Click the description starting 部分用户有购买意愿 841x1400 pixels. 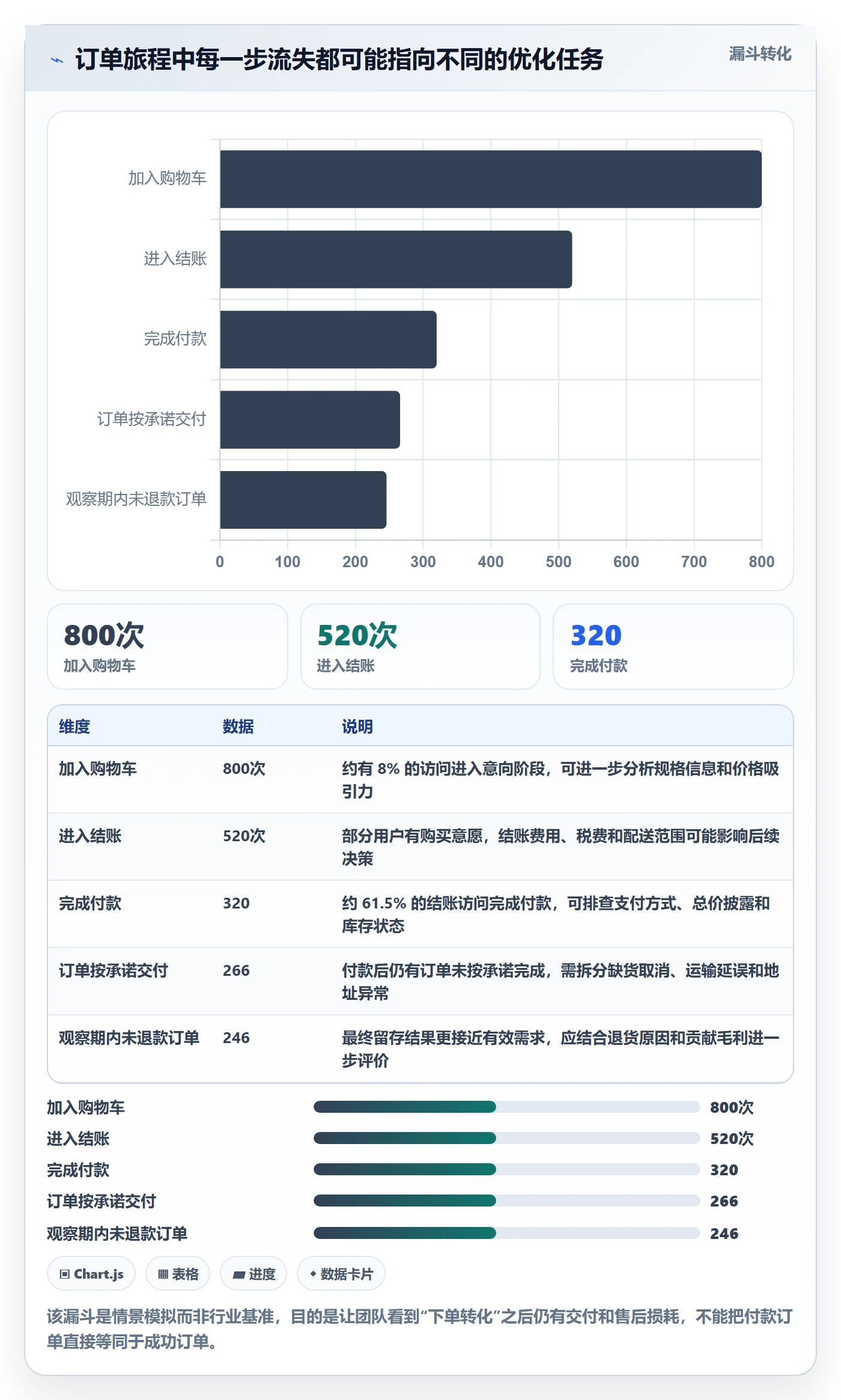(x=560, y=847)
